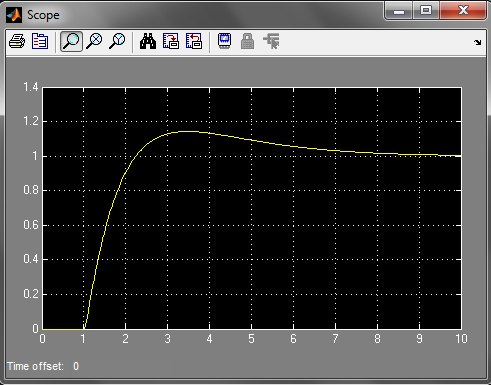This screenshot has height=385, width=491.
Task: Open the signal selection icon
Action: click(271, 42)
